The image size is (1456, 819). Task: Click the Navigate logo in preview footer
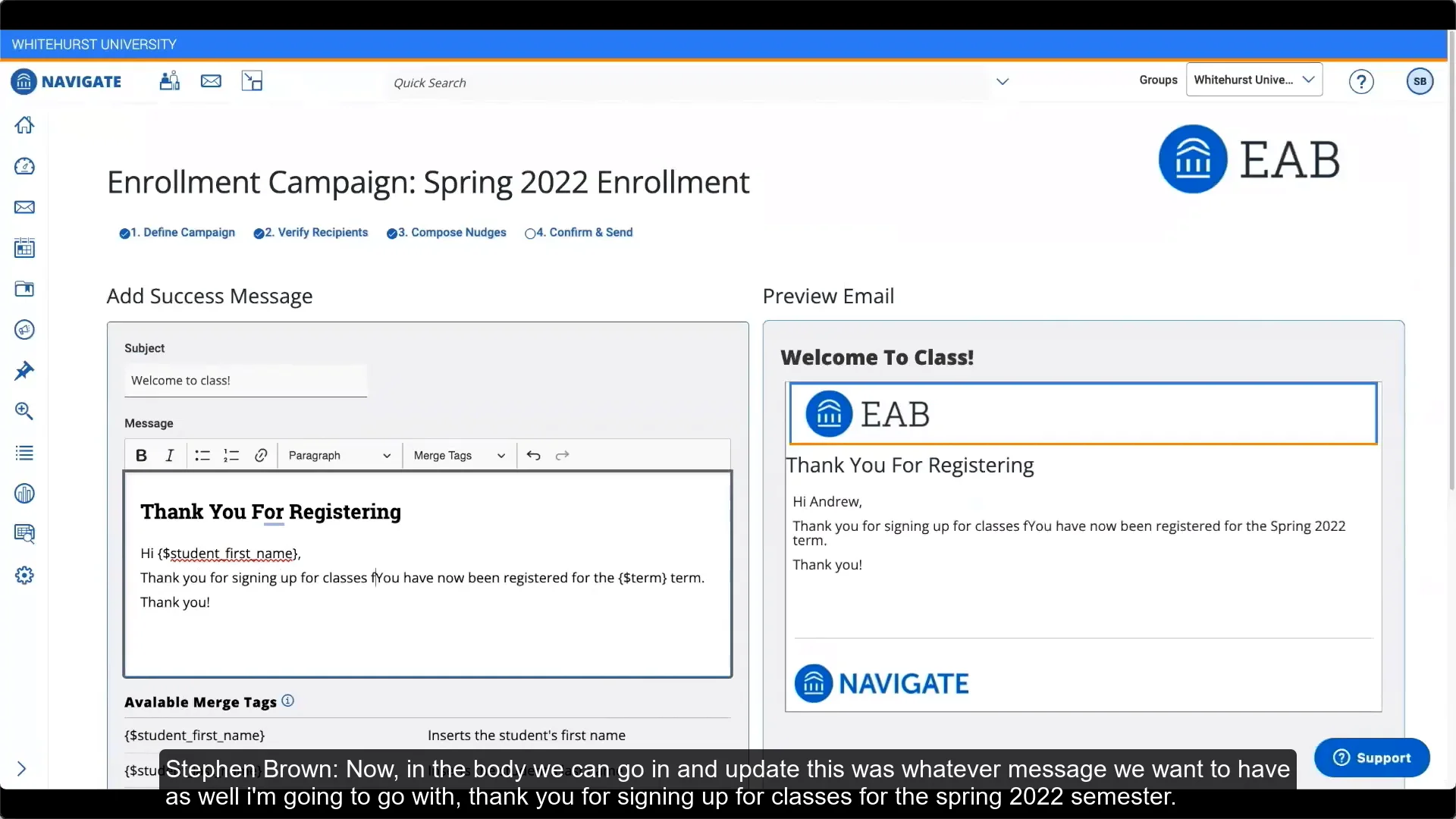click(x=881, y=683)
